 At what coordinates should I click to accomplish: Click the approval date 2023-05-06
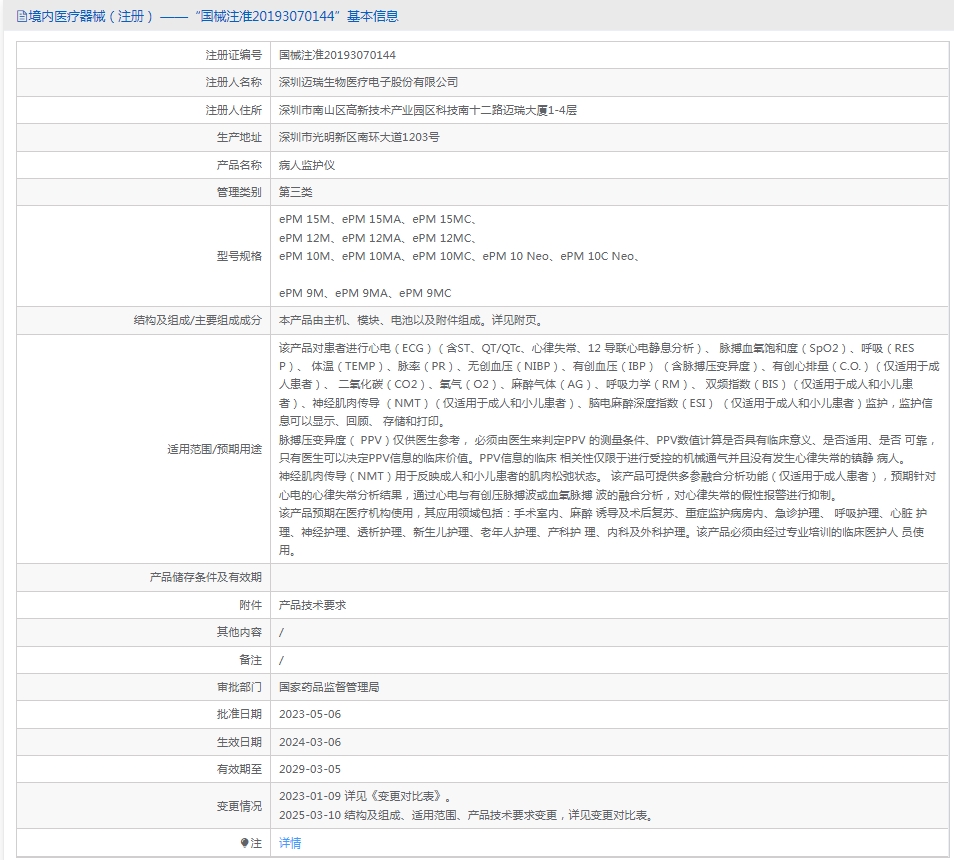310,714
